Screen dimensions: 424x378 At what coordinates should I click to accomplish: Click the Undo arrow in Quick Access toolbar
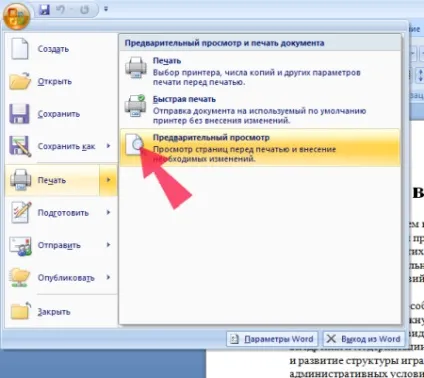click(60, 10)
